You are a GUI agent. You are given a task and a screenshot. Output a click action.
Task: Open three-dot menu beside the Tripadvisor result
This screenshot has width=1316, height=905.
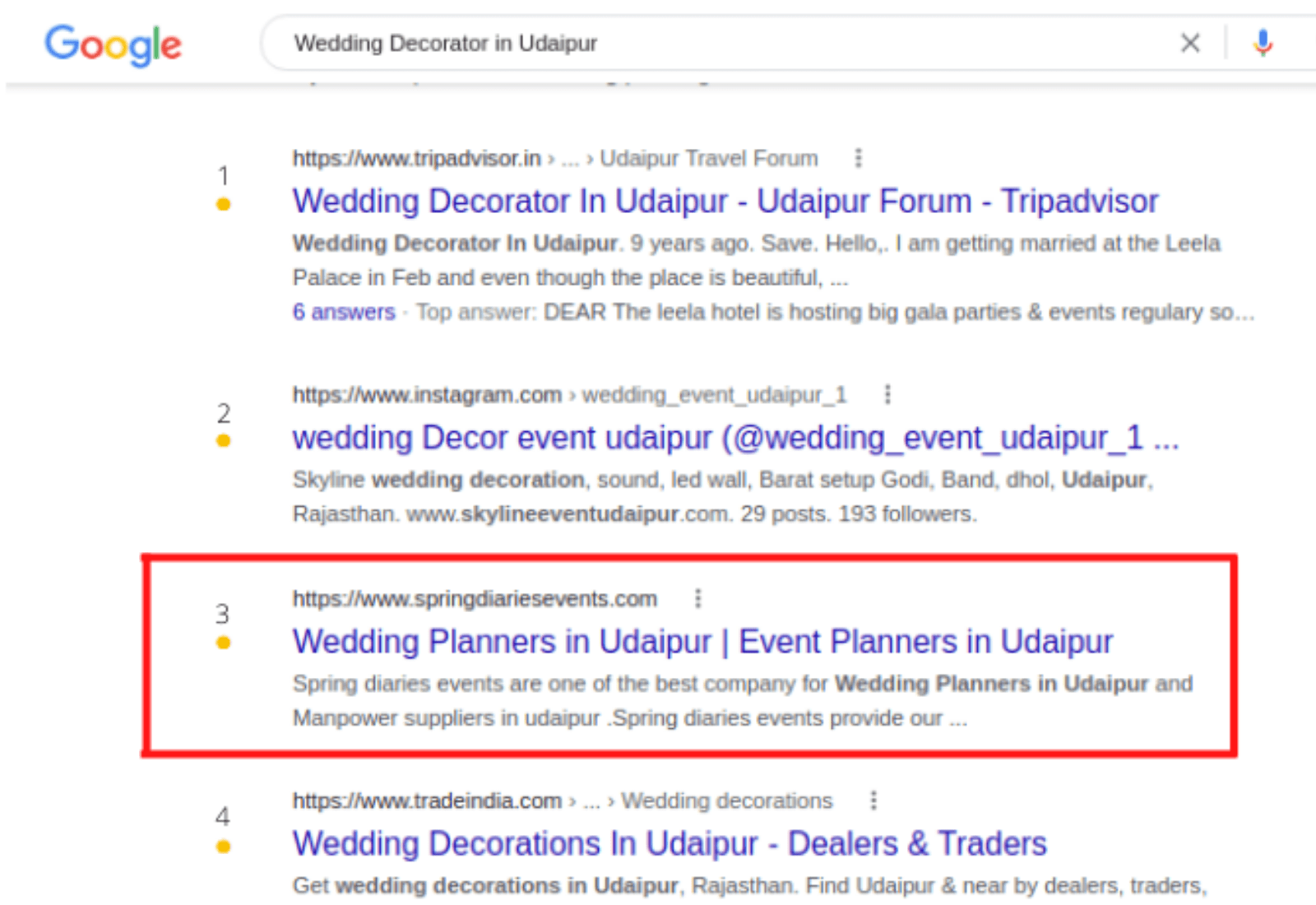click(x=858, y=158)
